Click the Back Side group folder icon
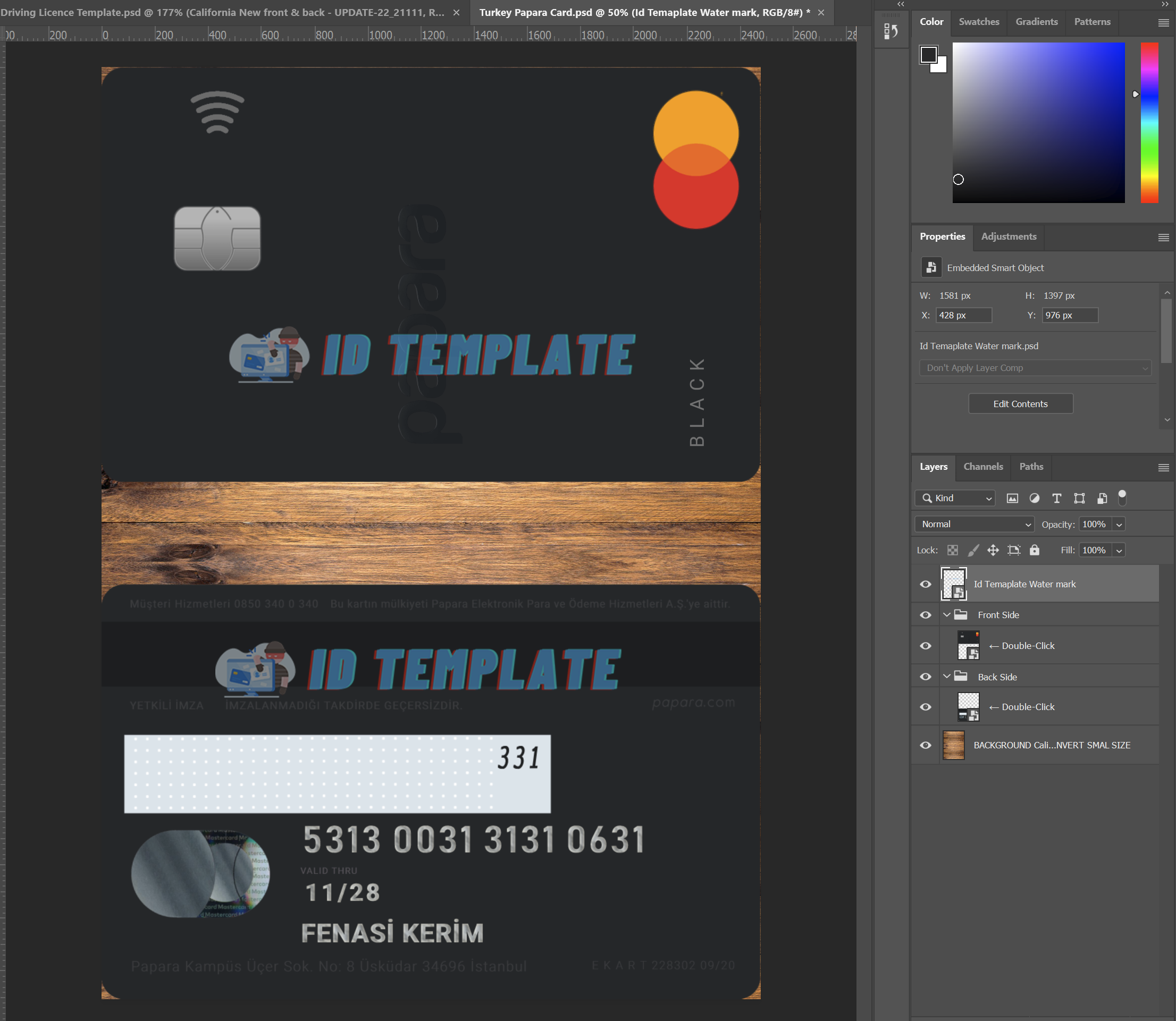This screenshot has height=1021, width=1176. coord(961,676)
